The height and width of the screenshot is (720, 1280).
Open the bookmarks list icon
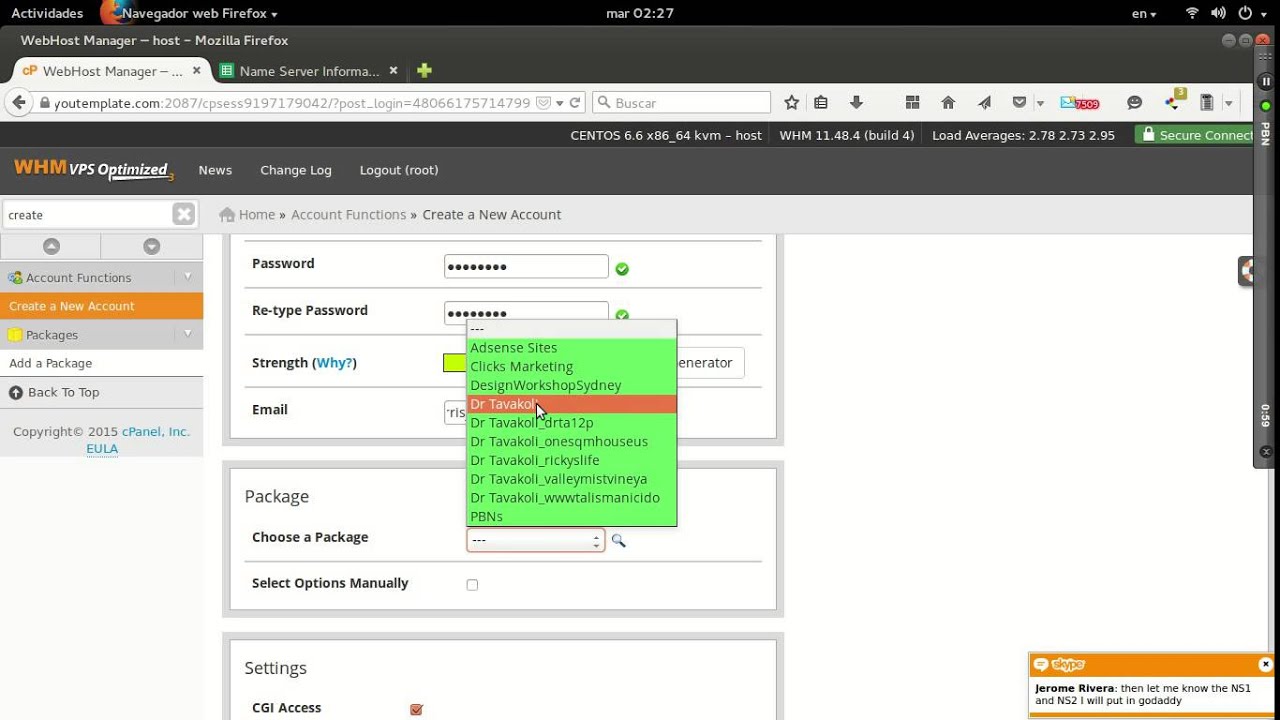coord(821,102)
